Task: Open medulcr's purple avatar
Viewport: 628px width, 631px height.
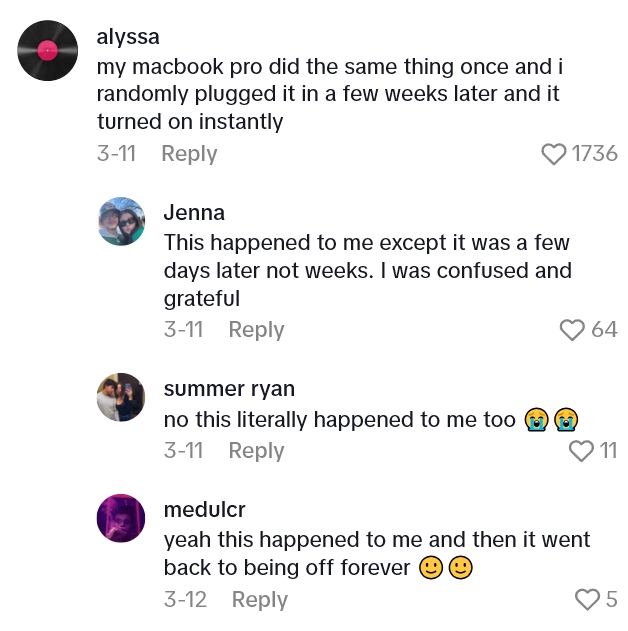Action: (122, 518)
